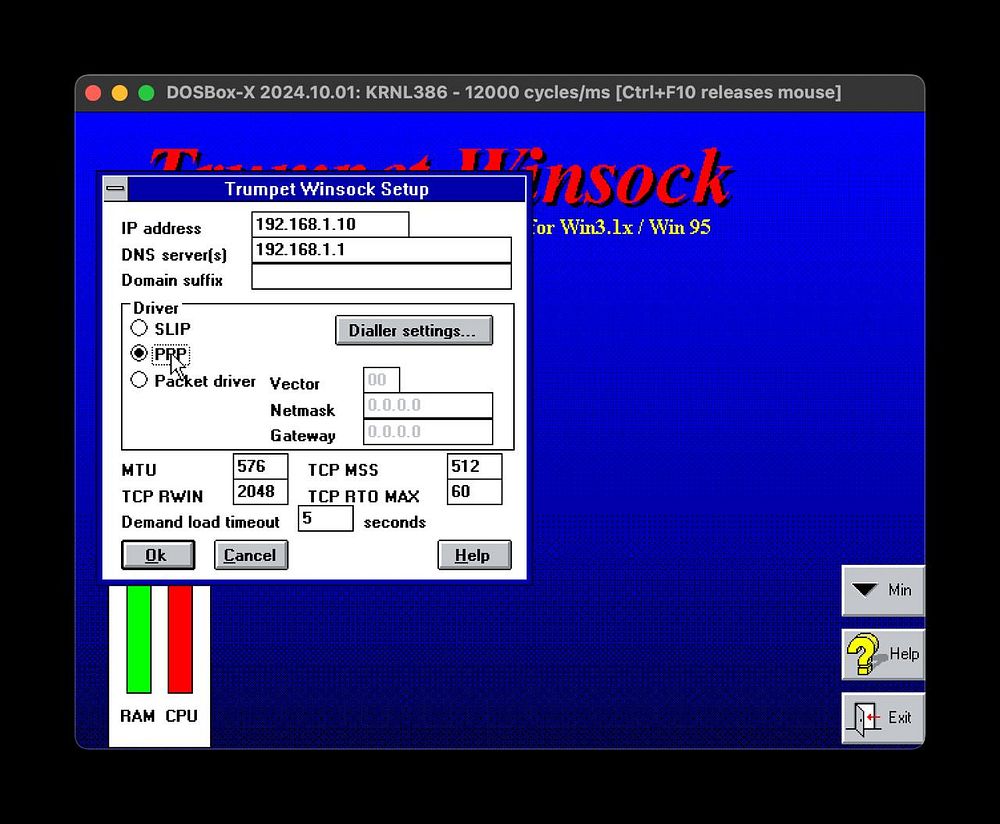Screen dimensions: 1000x824
Task: Click the macOS yellow minimize button
Action: tap(120, 93)
